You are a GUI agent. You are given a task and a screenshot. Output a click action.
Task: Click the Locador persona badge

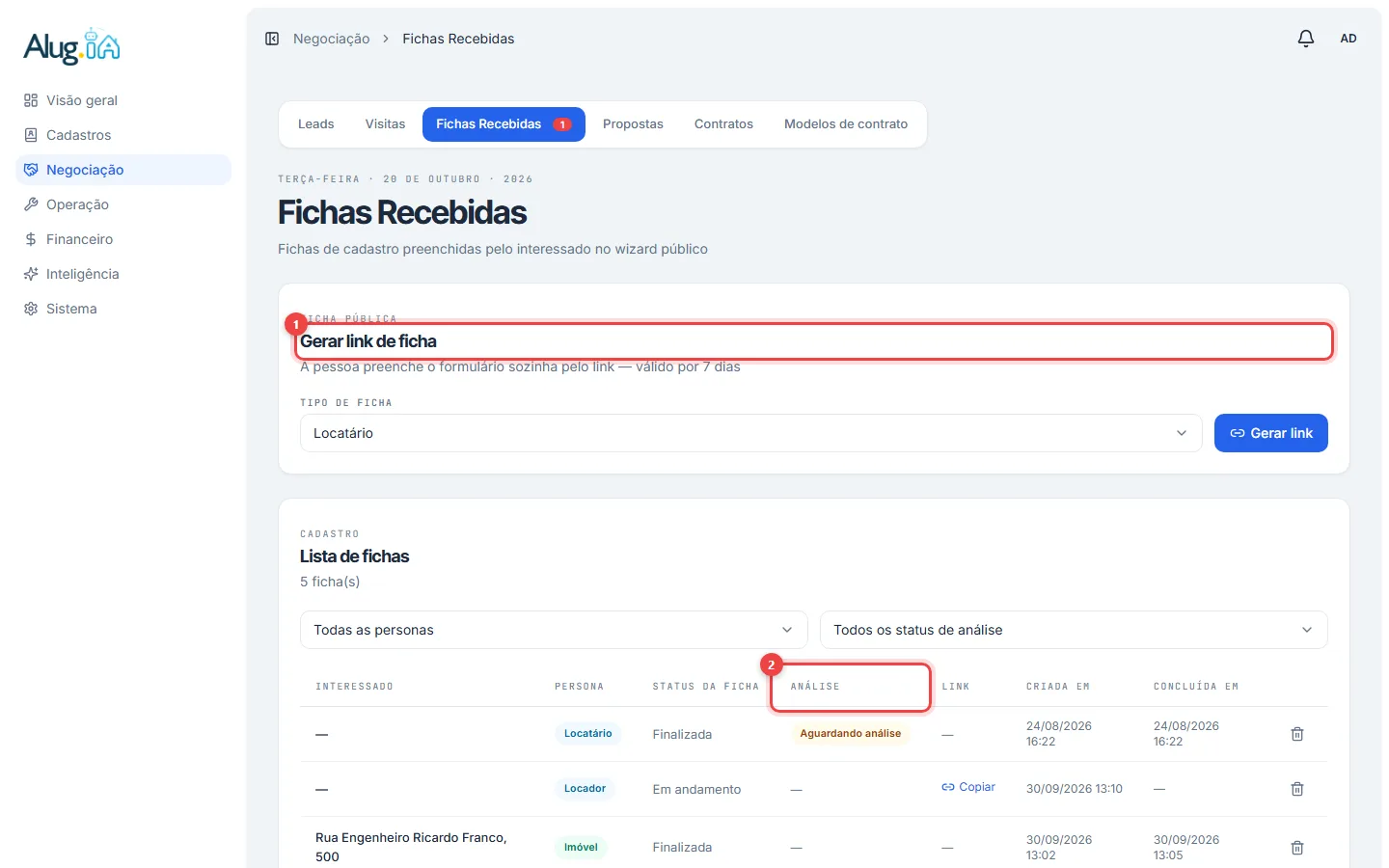click(x=585, y=789)
